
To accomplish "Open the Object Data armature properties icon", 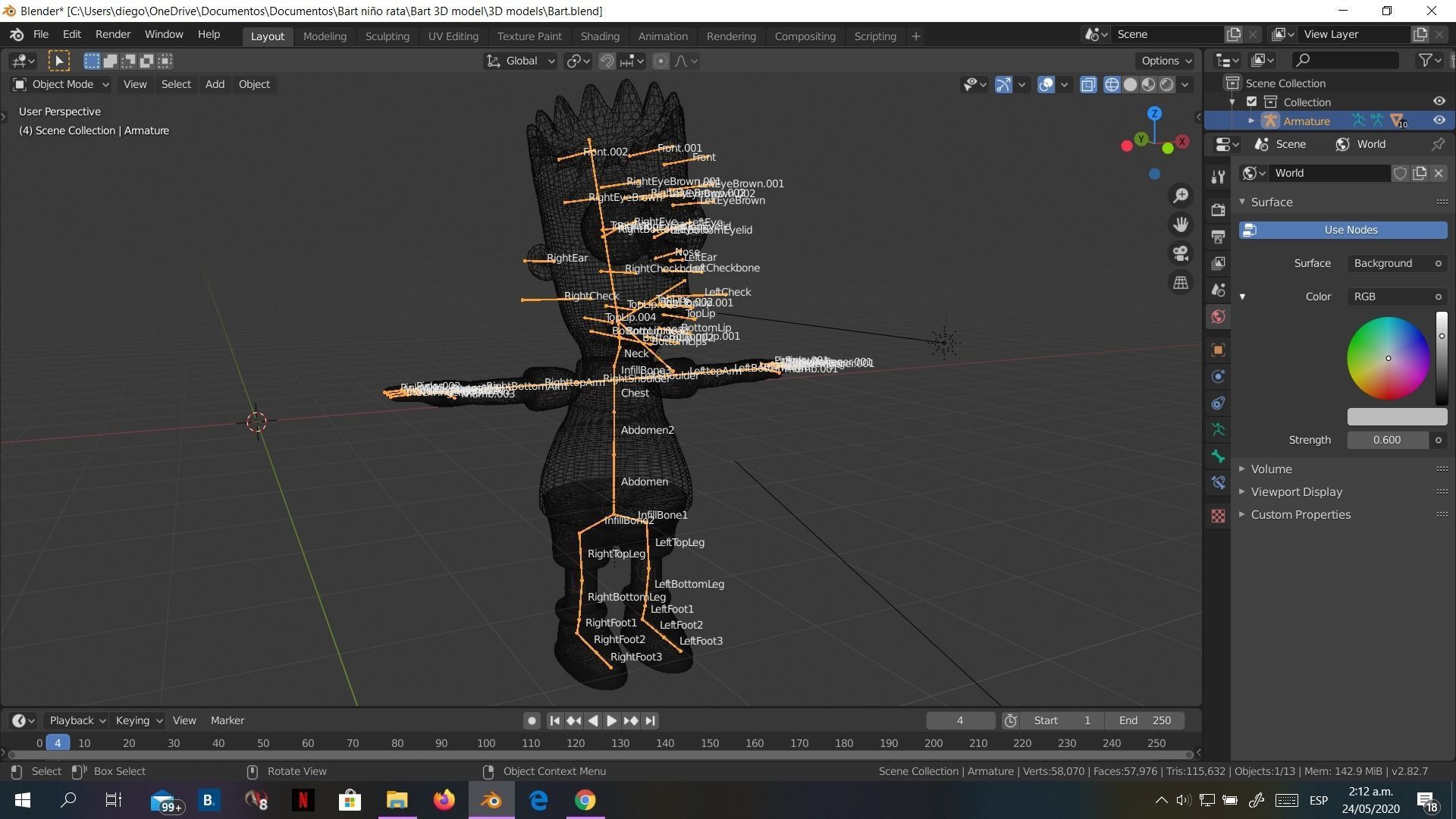I will coord(1218,429).
